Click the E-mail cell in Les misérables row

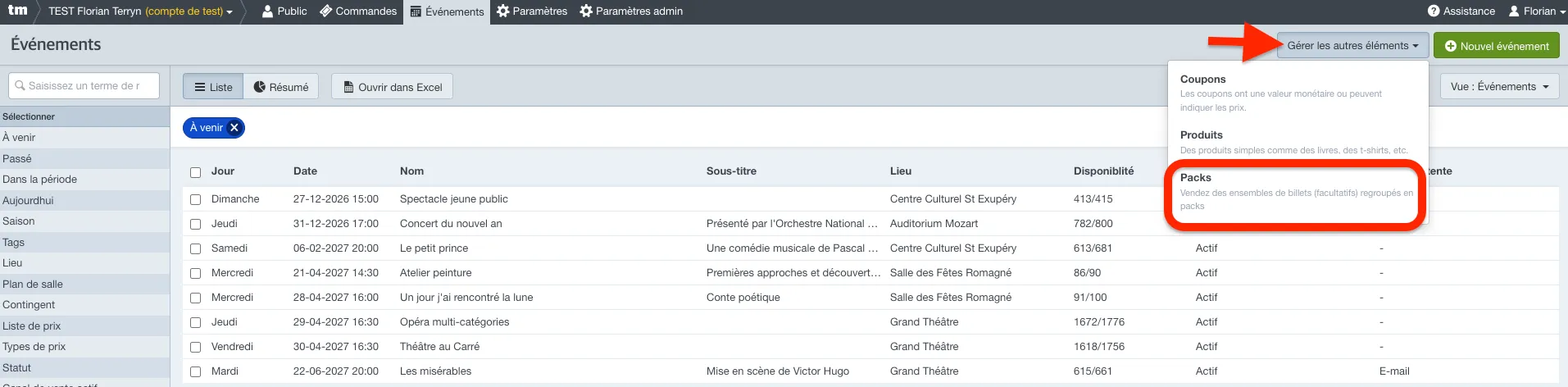coord(1394,371)
